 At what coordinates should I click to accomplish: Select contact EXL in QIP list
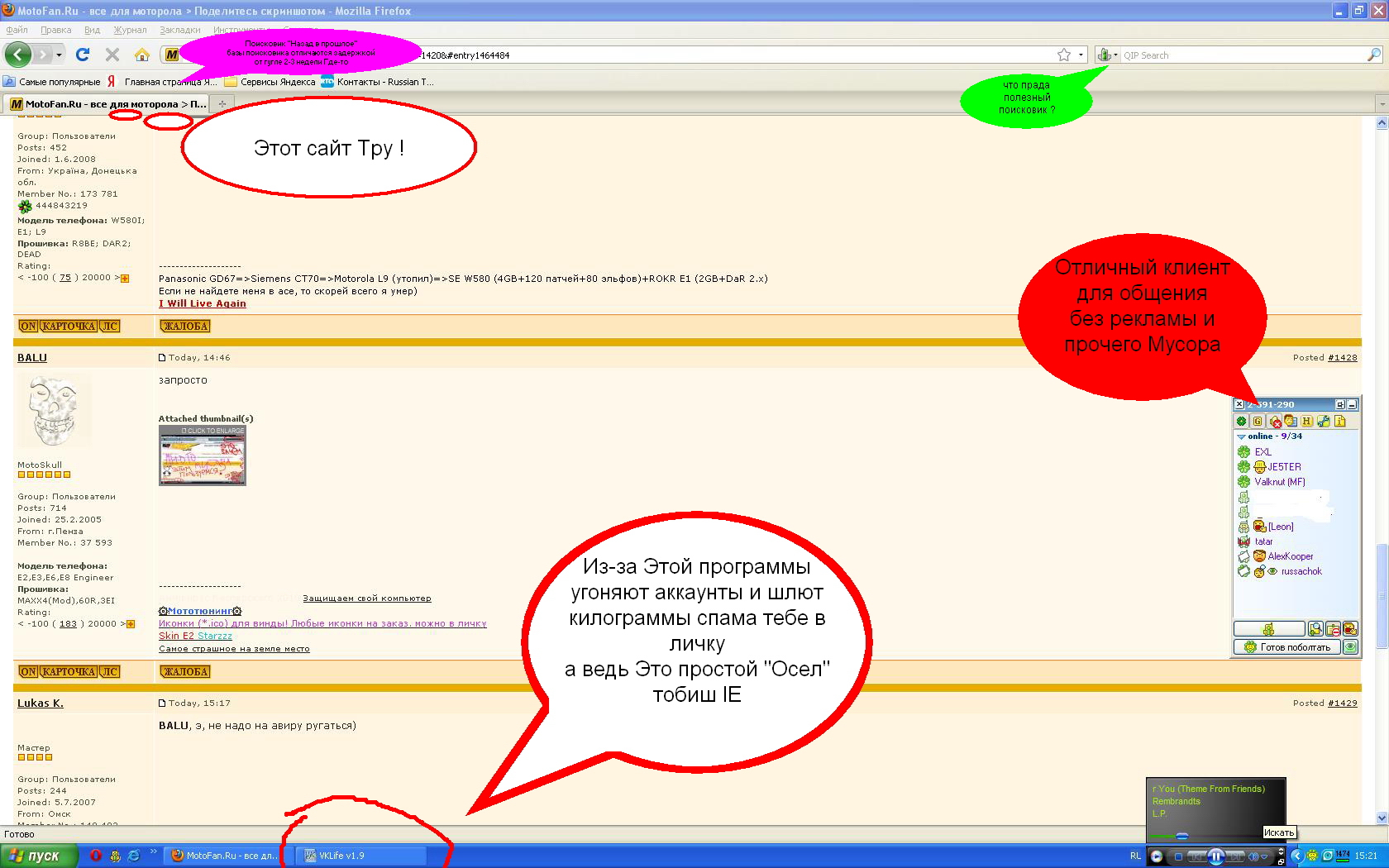[1263, 452]
